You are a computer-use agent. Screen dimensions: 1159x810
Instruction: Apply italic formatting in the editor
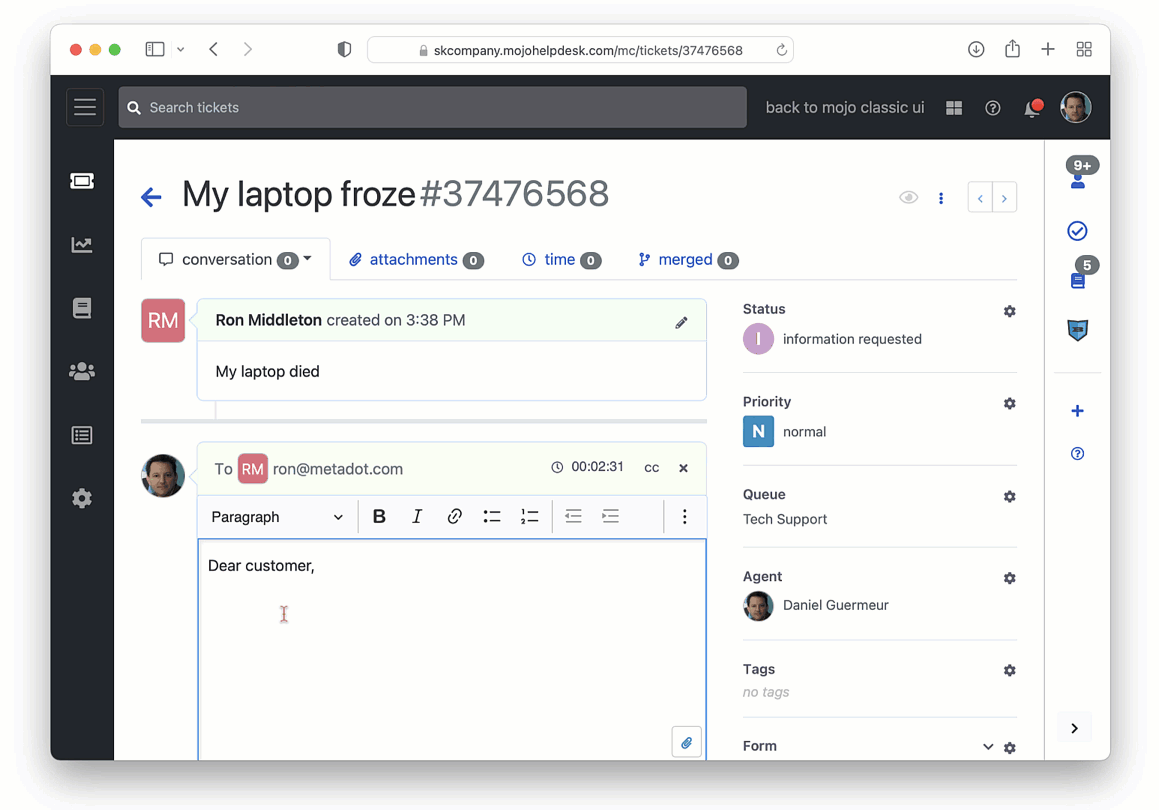click(x=417, y=517)
